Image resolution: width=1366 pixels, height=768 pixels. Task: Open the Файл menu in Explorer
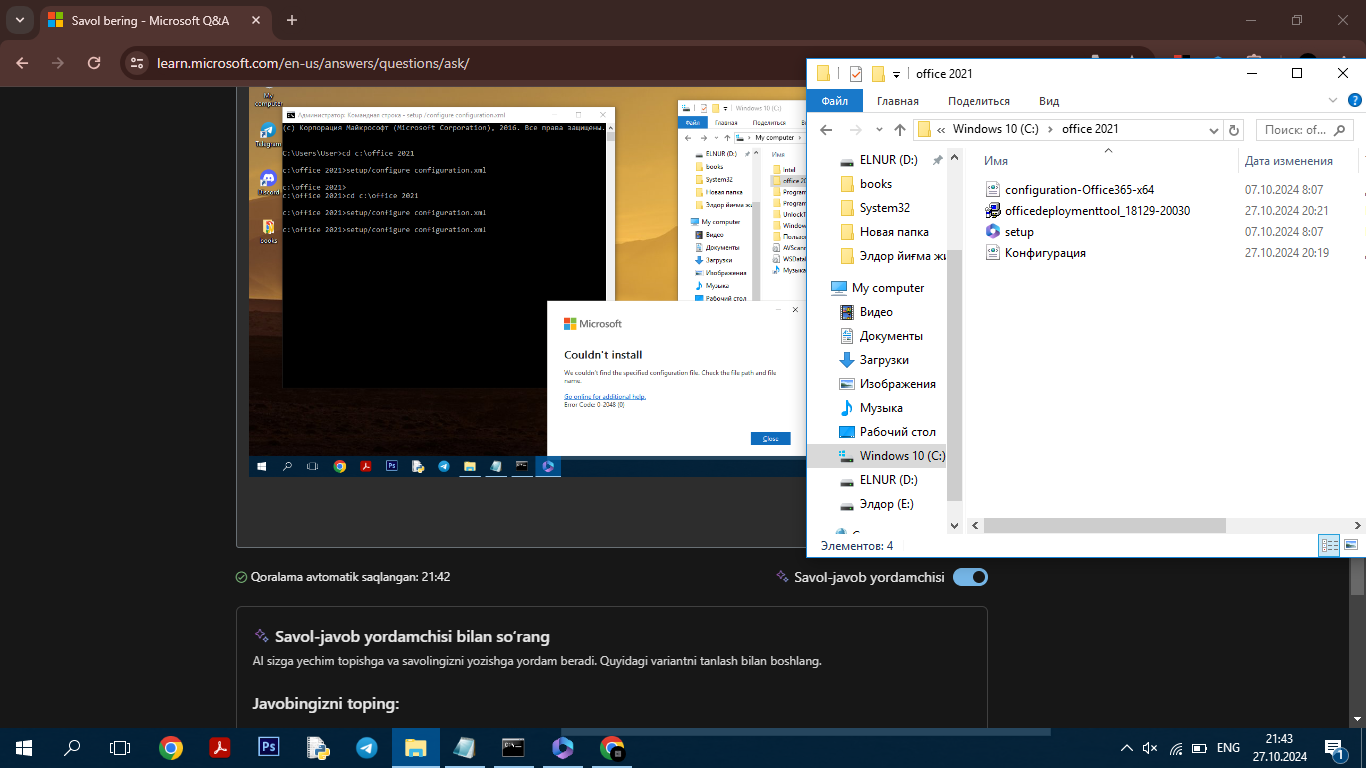point(834,101)
